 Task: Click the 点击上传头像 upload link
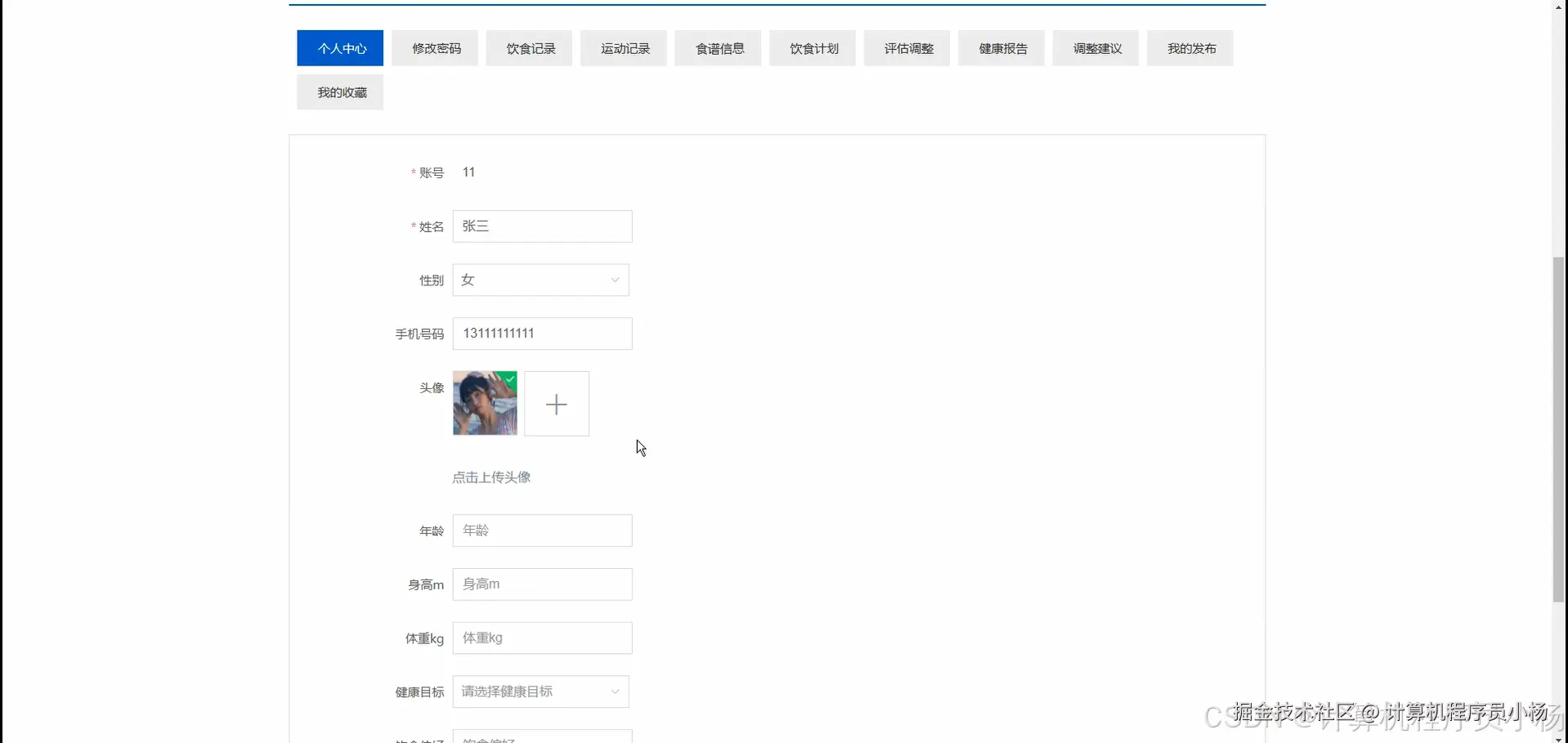(491, 477)
